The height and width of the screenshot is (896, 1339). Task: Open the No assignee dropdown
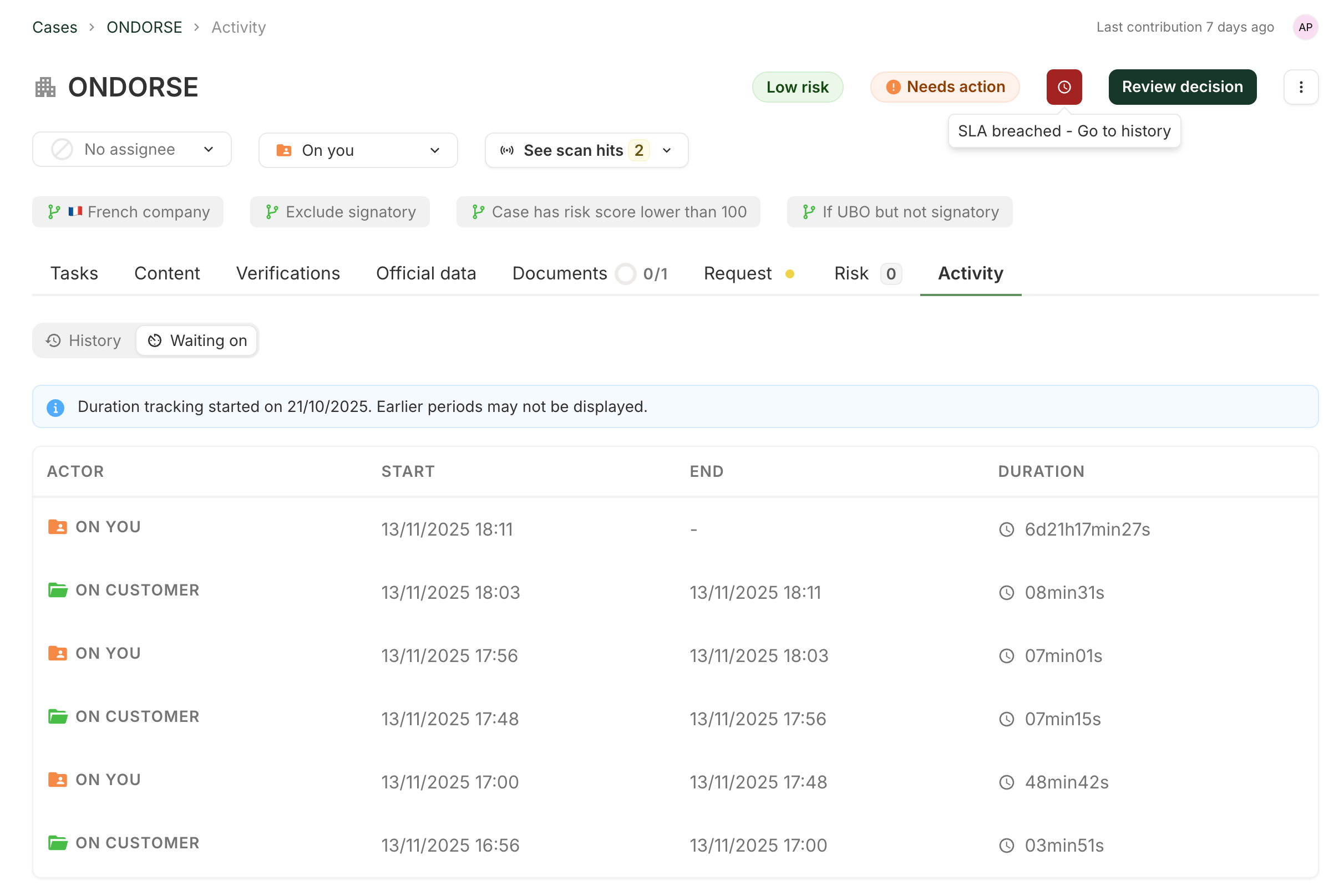tap(131, 150)
